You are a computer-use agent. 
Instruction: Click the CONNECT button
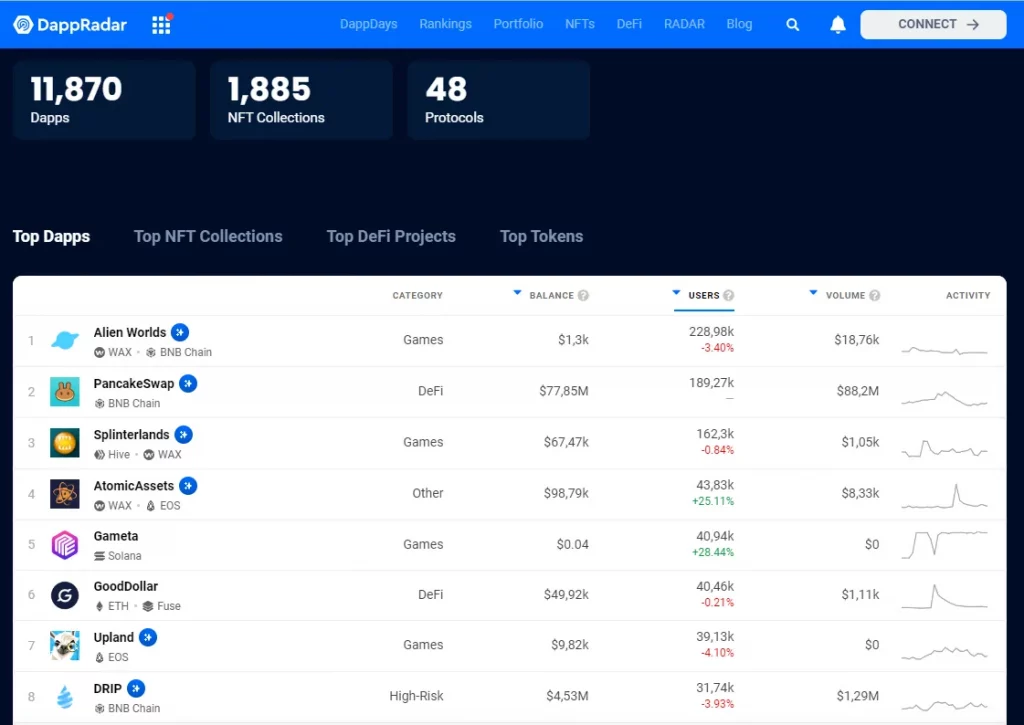click(933, 25)
